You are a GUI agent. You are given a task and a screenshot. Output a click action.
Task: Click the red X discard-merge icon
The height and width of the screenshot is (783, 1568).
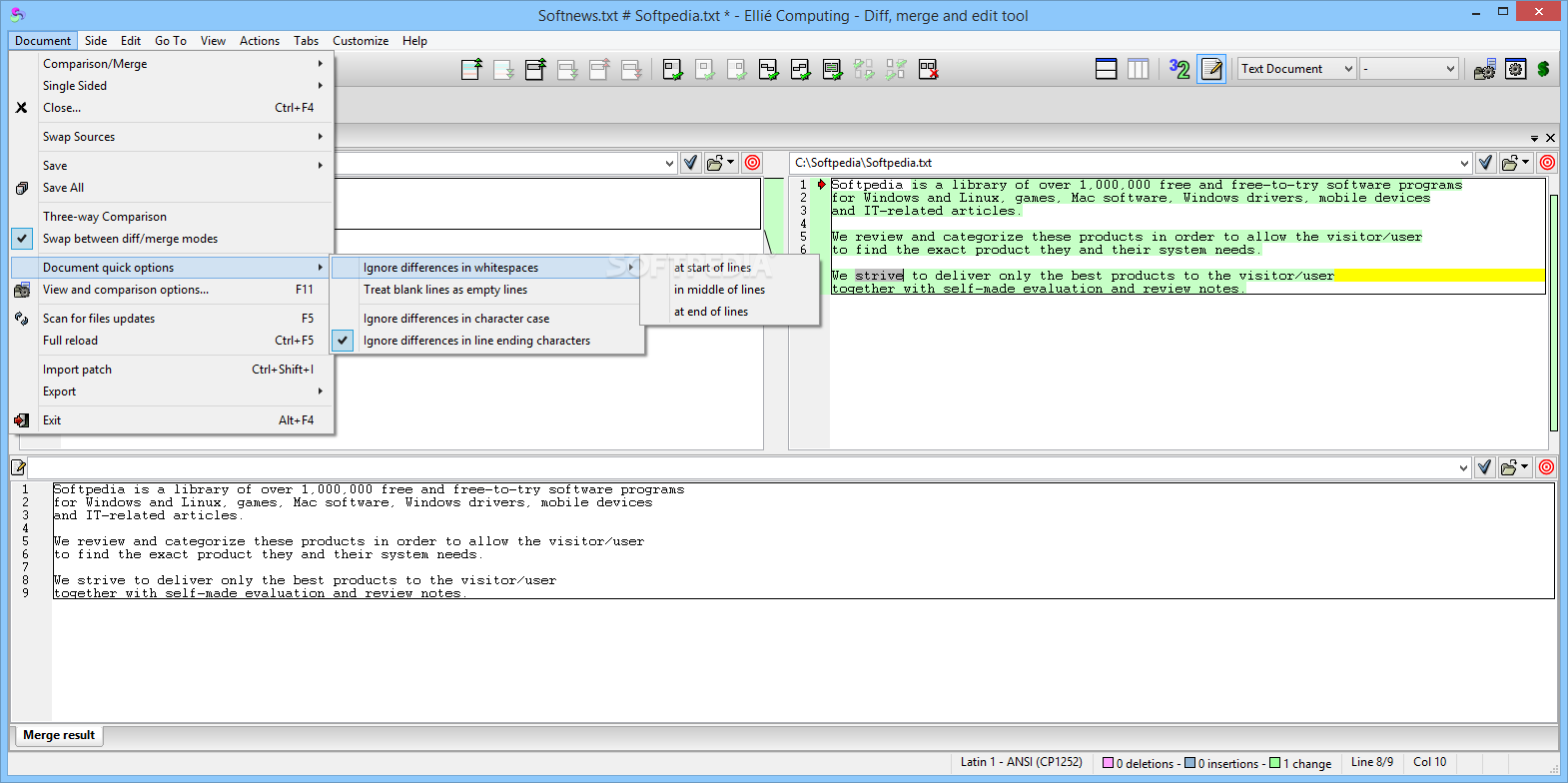click(x=929, y=69)
